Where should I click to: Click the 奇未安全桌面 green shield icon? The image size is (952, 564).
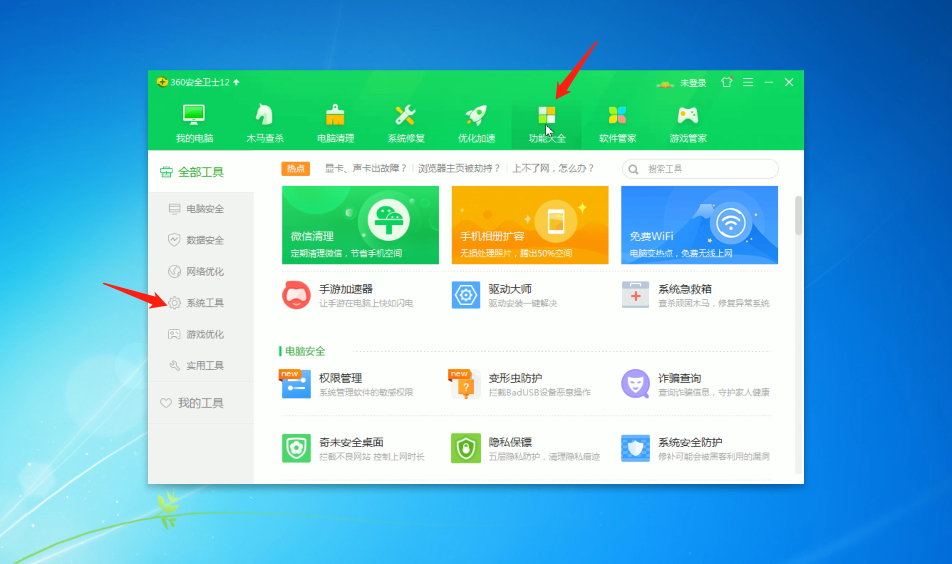click(x=296, y=449)
